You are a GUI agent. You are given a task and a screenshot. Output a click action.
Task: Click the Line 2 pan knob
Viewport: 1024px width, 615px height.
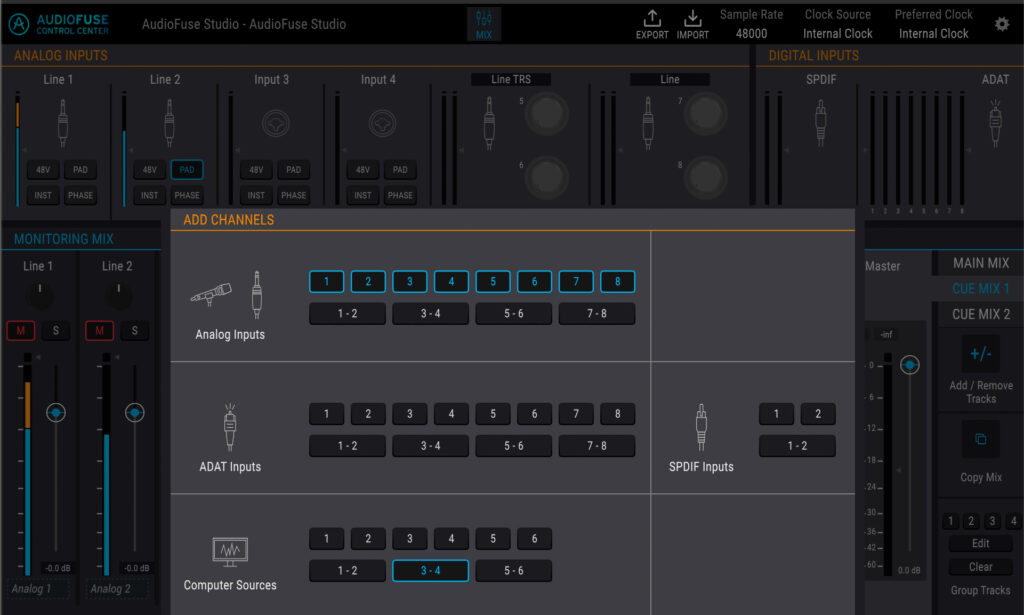[118, 296]
